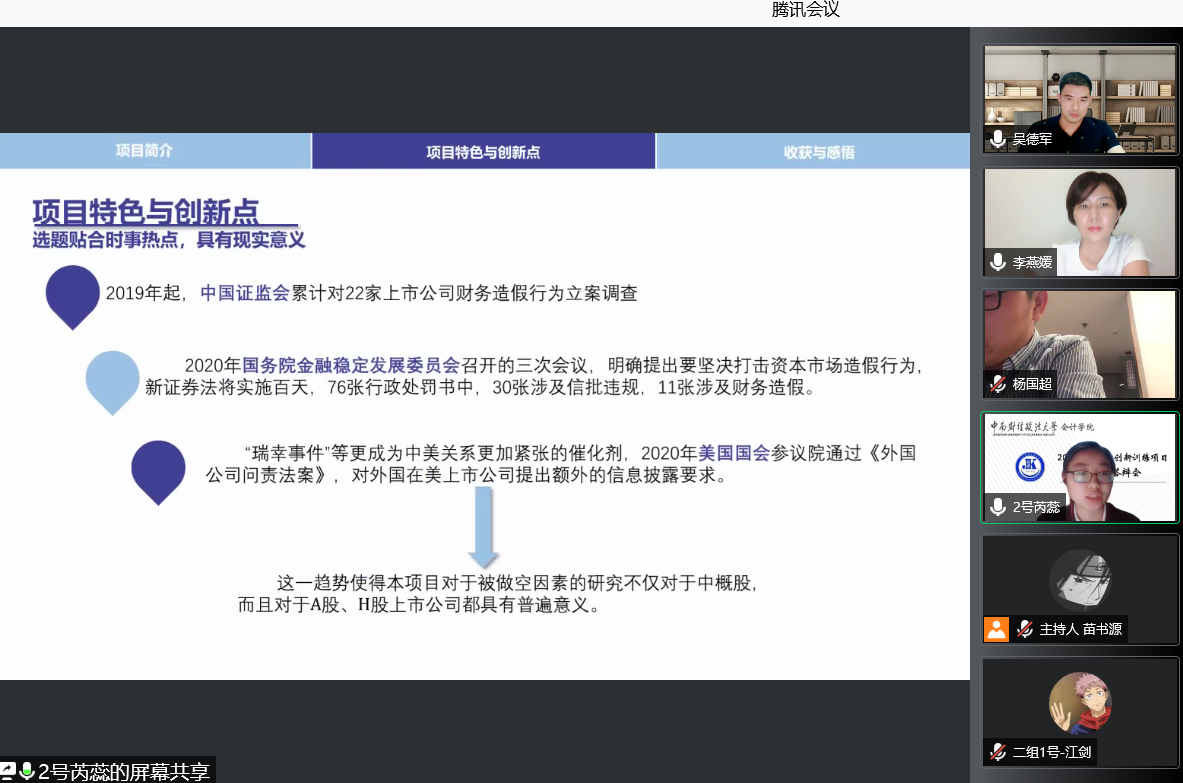Switch to the 收获与感悟 slide tab

[x=818, y=152]
